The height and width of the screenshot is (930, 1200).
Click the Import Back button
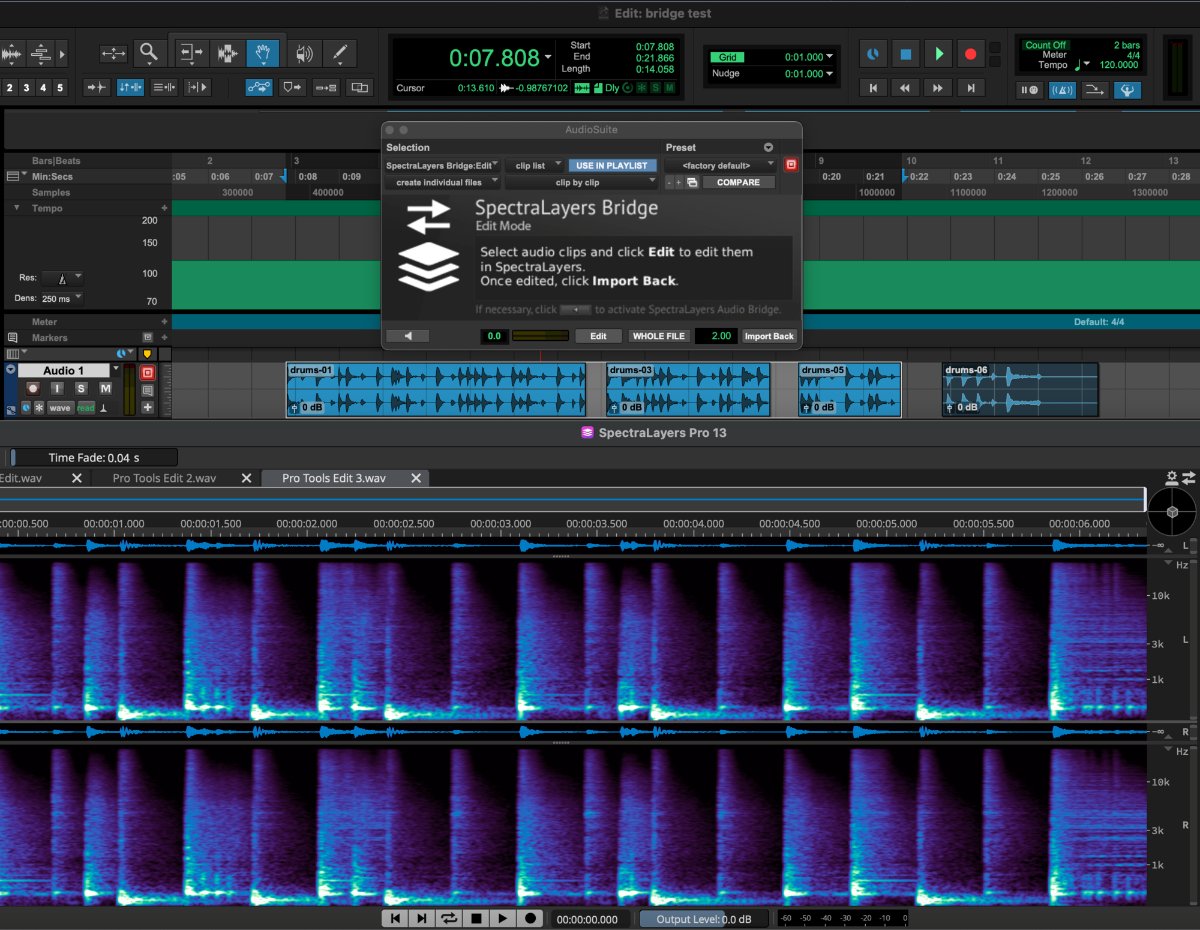pos(769,336)
